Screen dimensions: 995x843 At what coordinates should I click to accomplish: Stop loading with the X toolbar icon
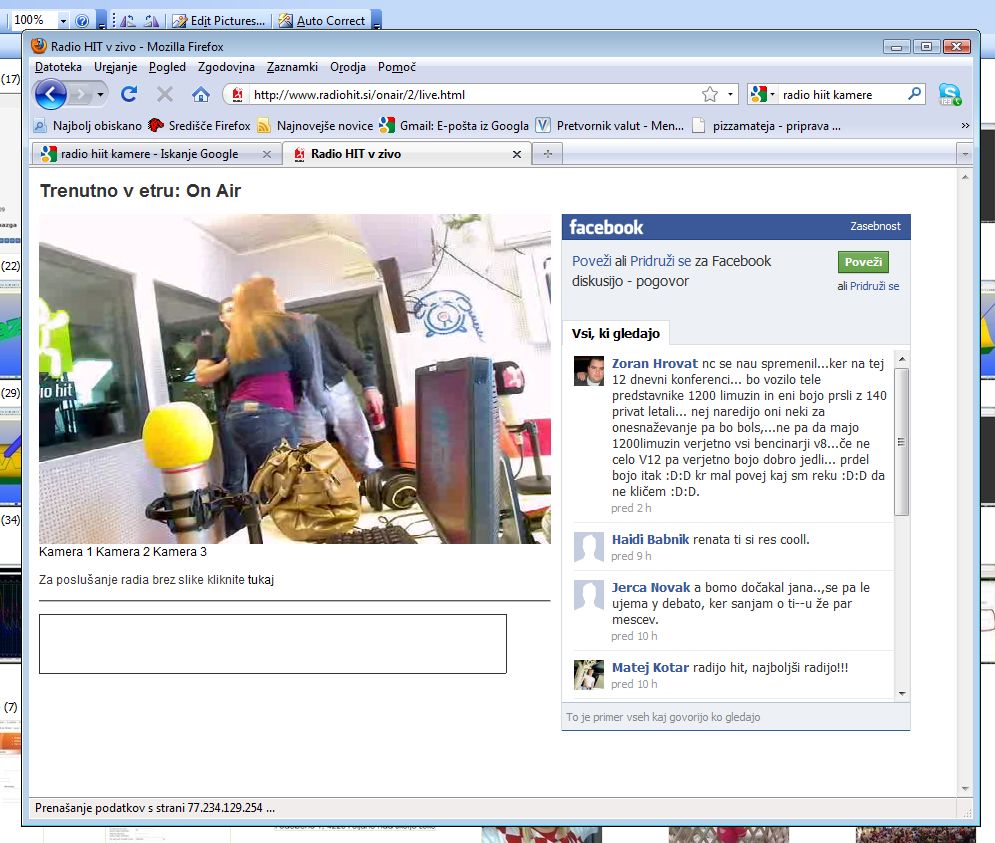[x=165, y=95]
